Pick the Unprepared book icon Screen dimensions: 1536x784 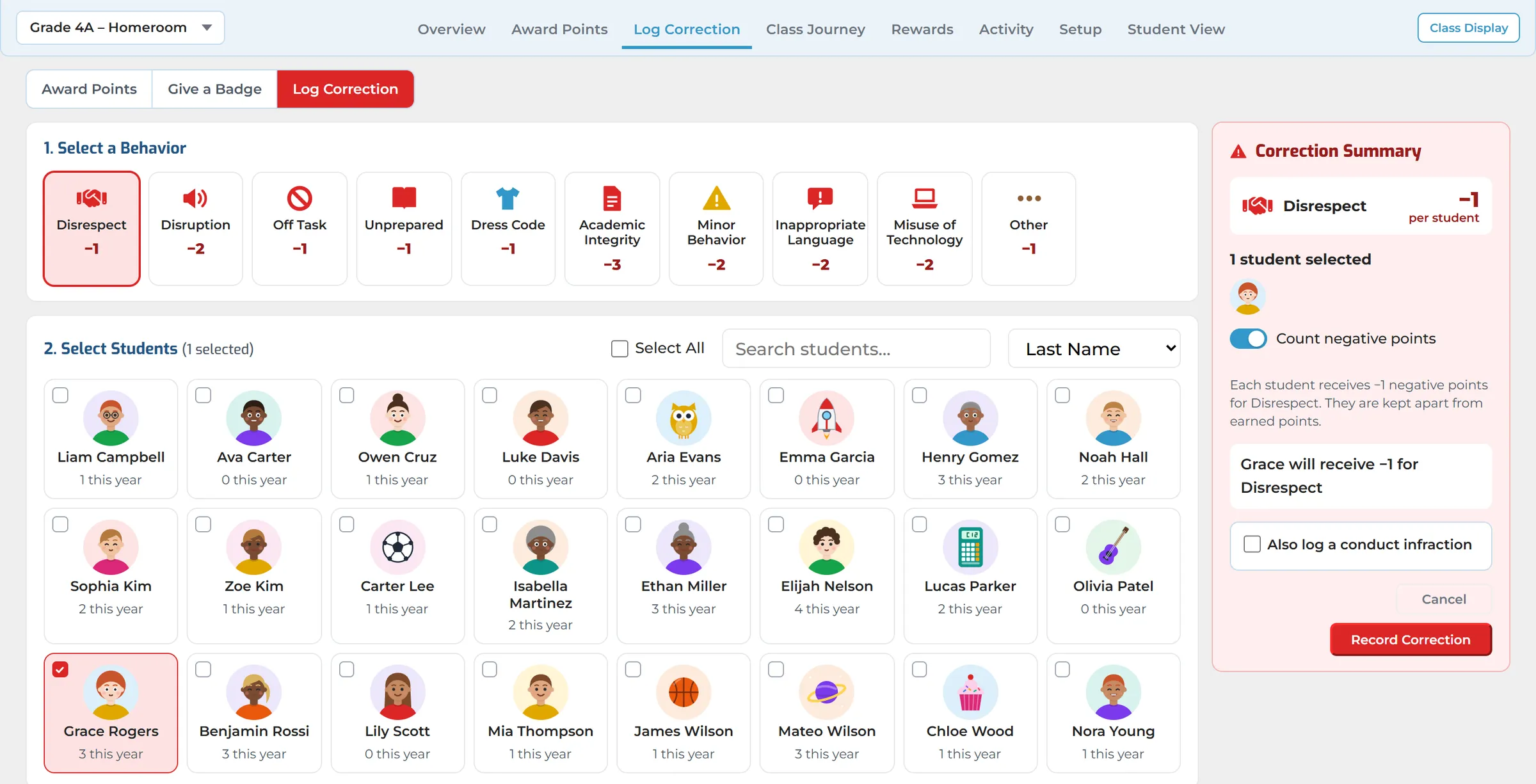(404, 198)
